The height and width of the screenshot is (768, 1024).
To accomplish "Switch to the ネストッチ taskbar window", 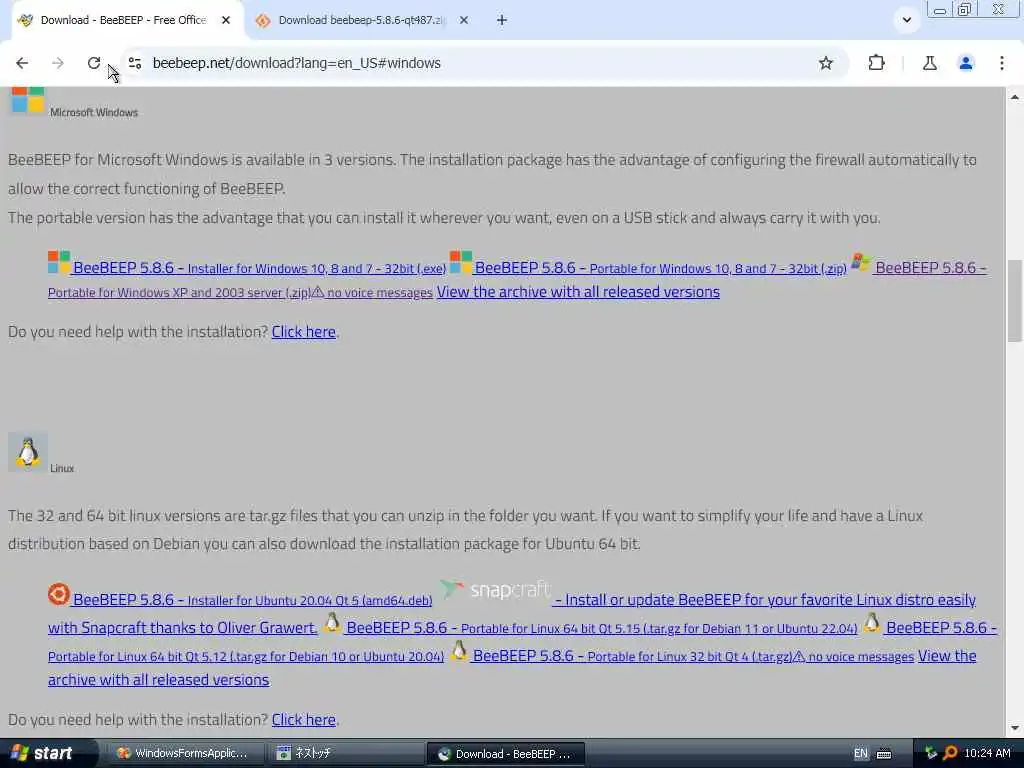I will (x=346, y=753).
